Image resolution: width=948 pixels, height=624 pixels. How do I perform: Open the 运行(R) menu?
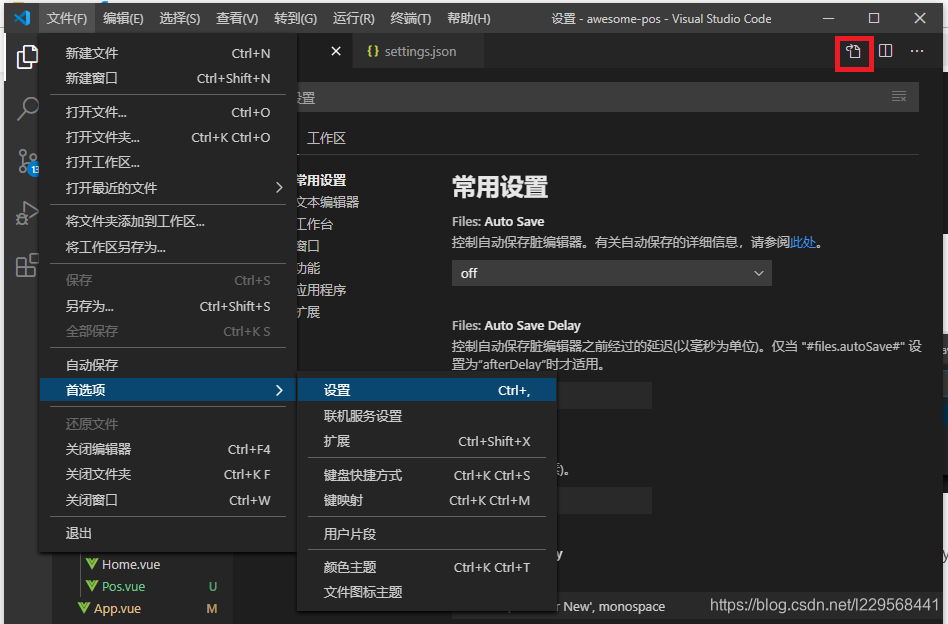point(354,19)
